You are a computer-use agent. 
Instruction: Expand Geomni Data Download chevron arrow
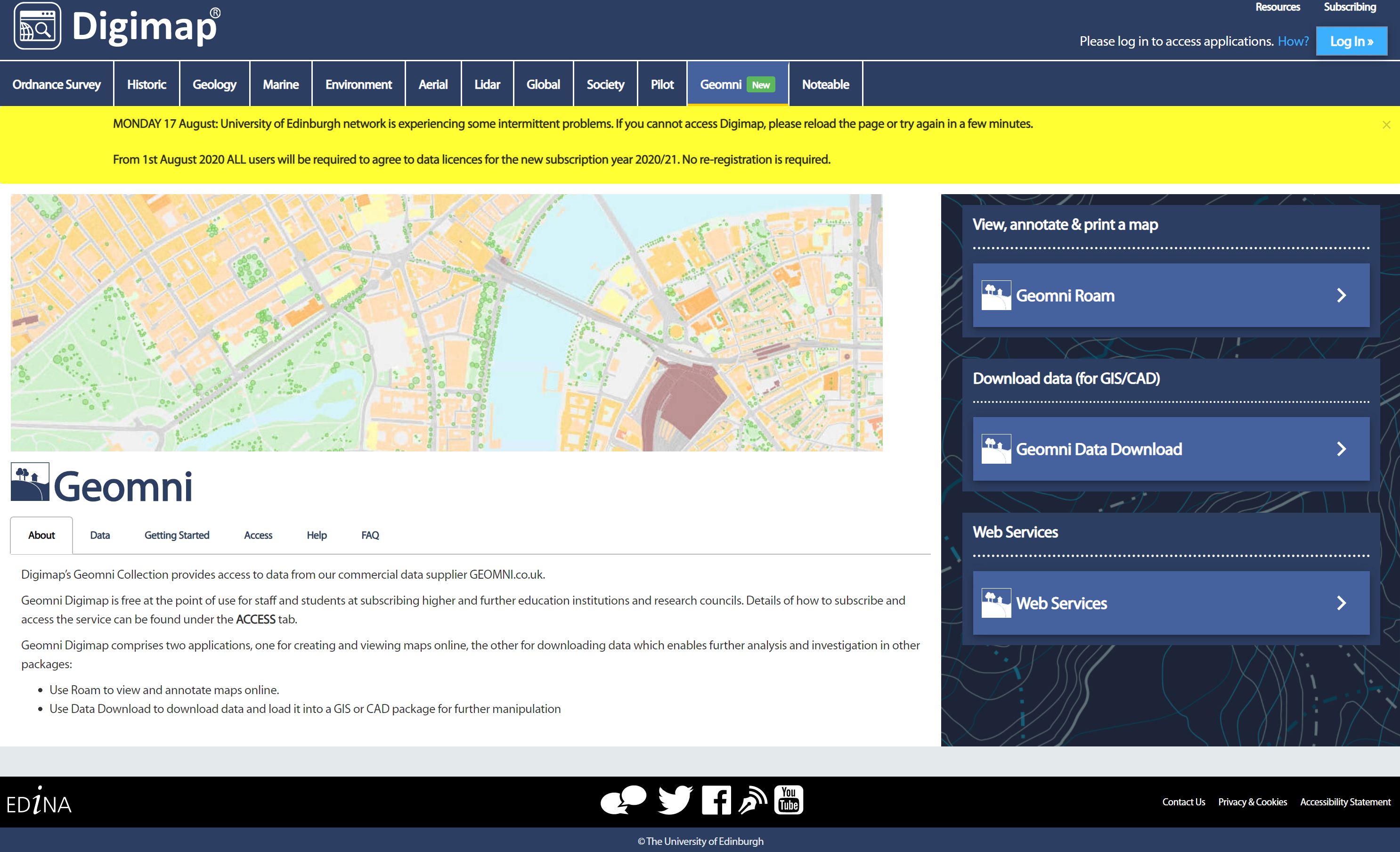(1342, 449)
